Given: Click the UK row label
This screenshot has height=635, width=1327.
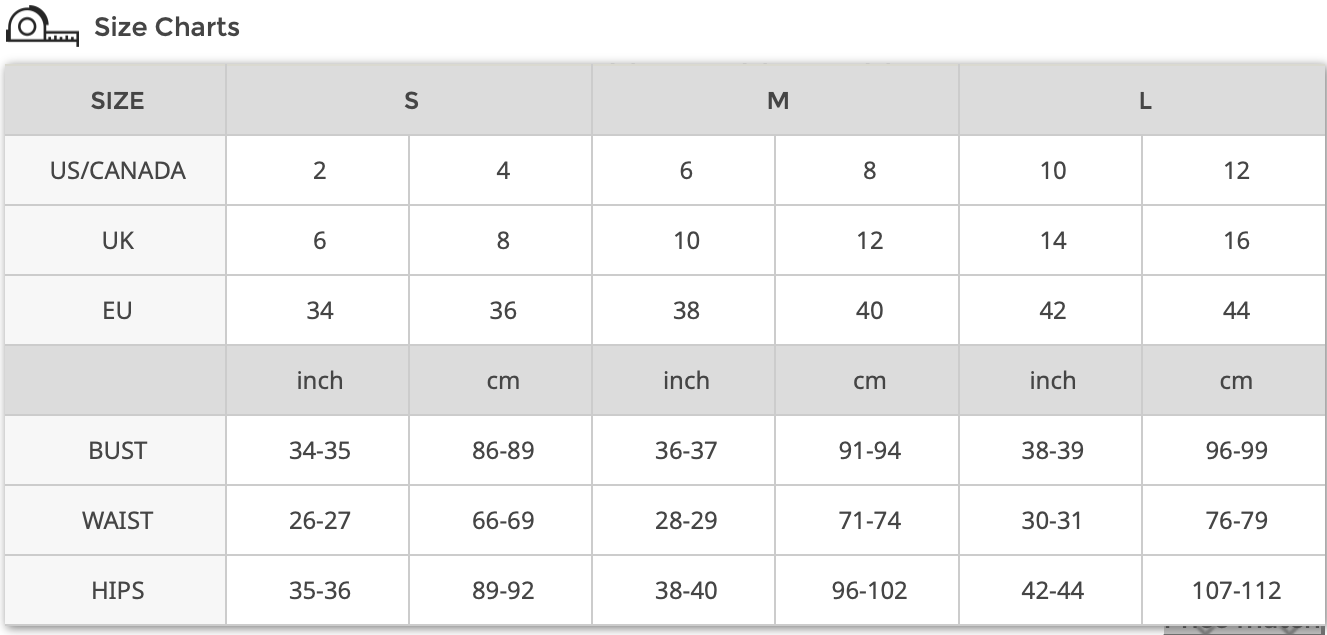Looking at the screenshot, I should 117,241.
